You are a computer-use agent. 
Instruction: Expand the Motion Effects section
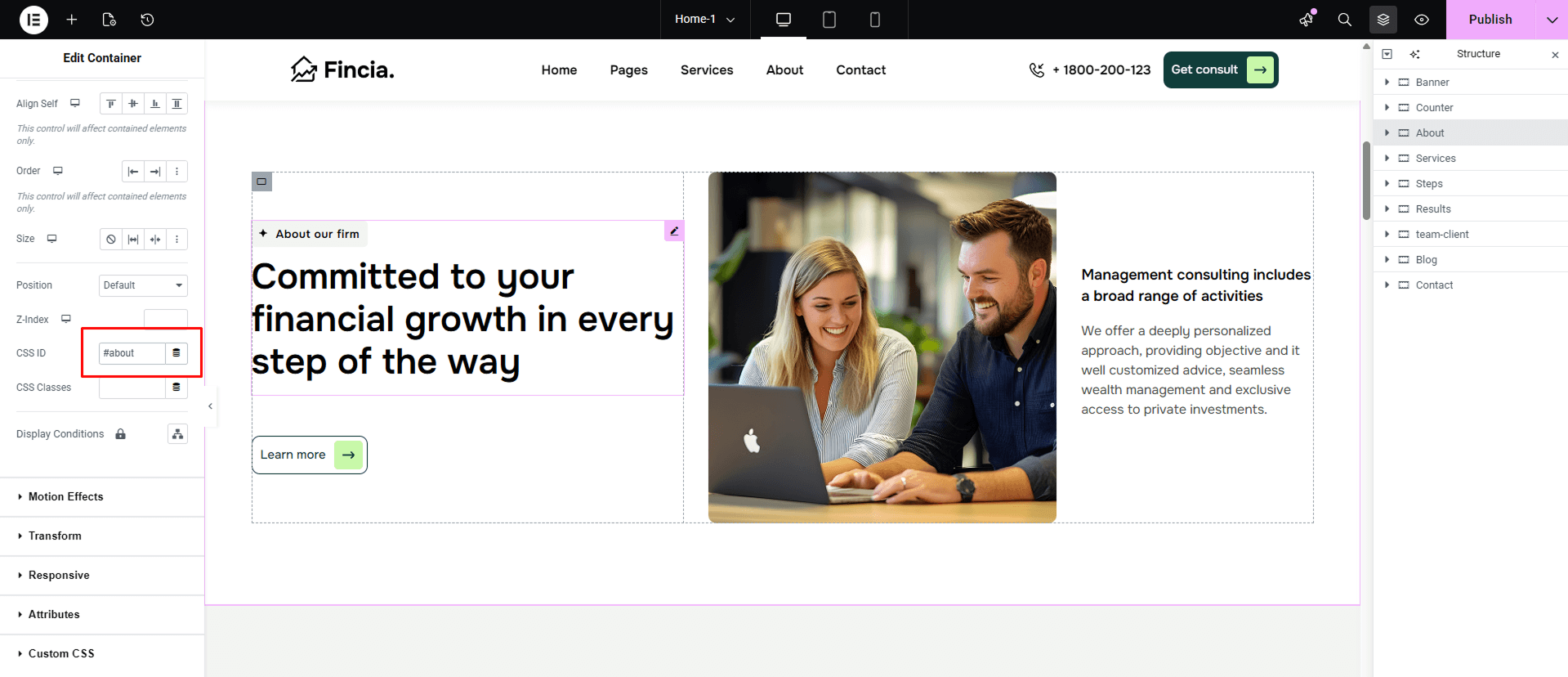tap(66, 497)
